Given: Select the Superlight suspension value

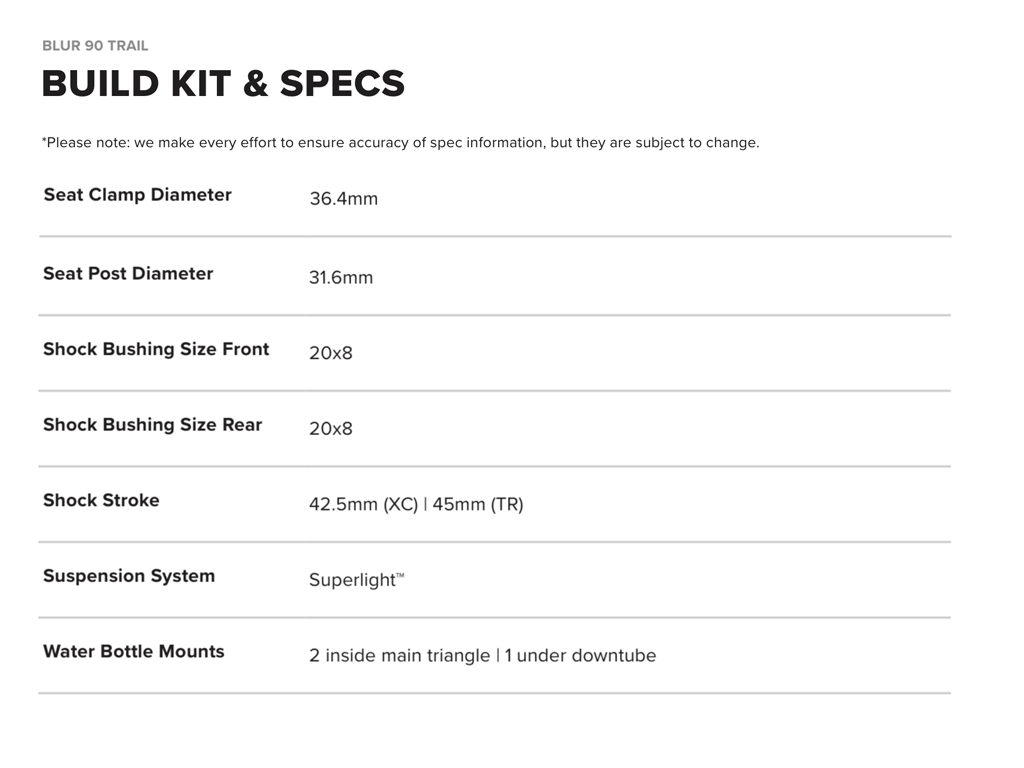Looking at the screenshot, I should click(351, 580).
